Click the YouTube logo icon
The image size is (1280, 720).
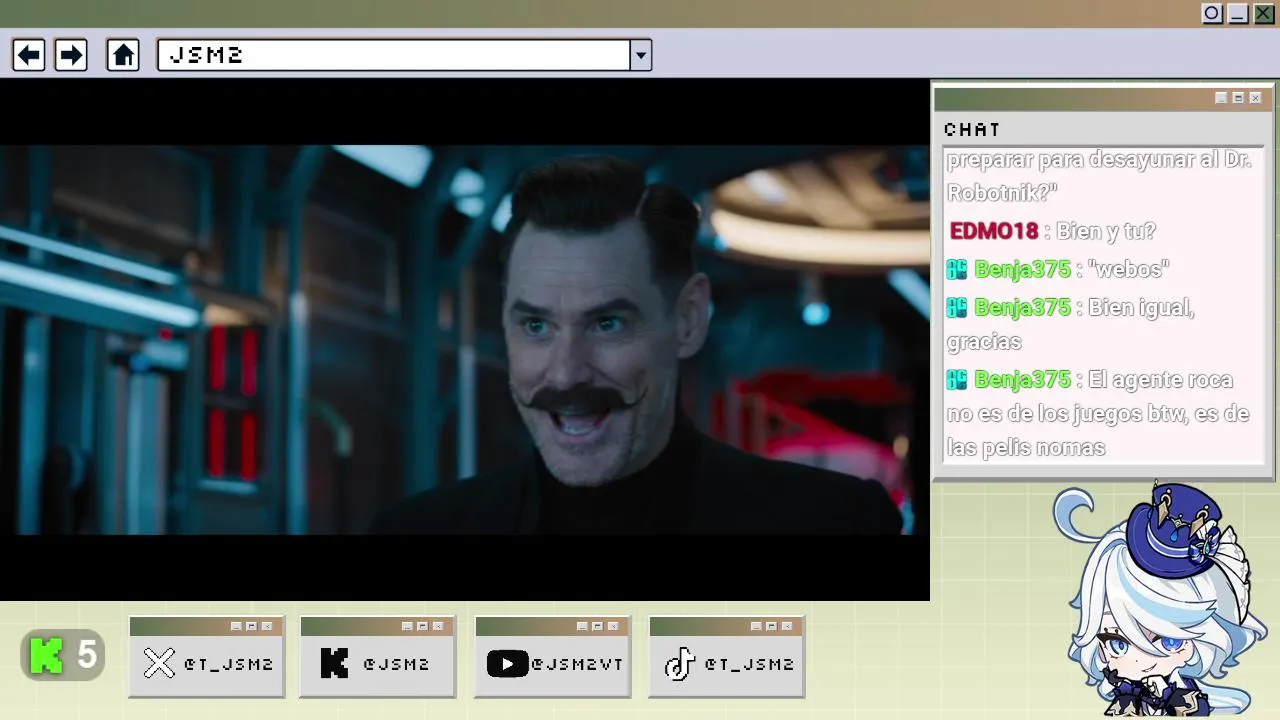507,663
